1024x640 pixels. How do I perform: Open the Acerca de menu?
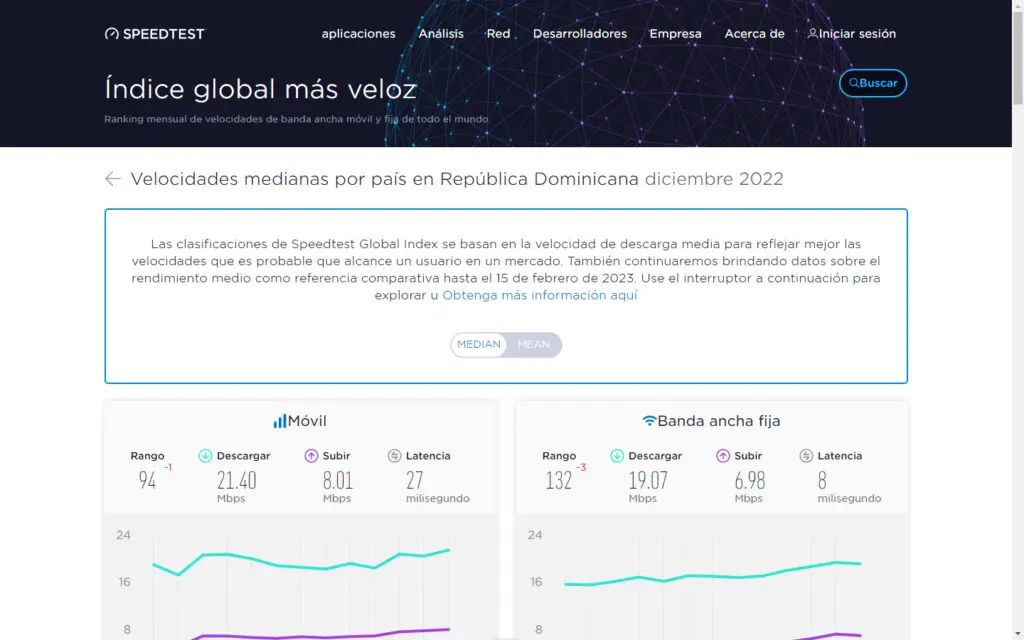pyautogui.click(x=754, y=34)
